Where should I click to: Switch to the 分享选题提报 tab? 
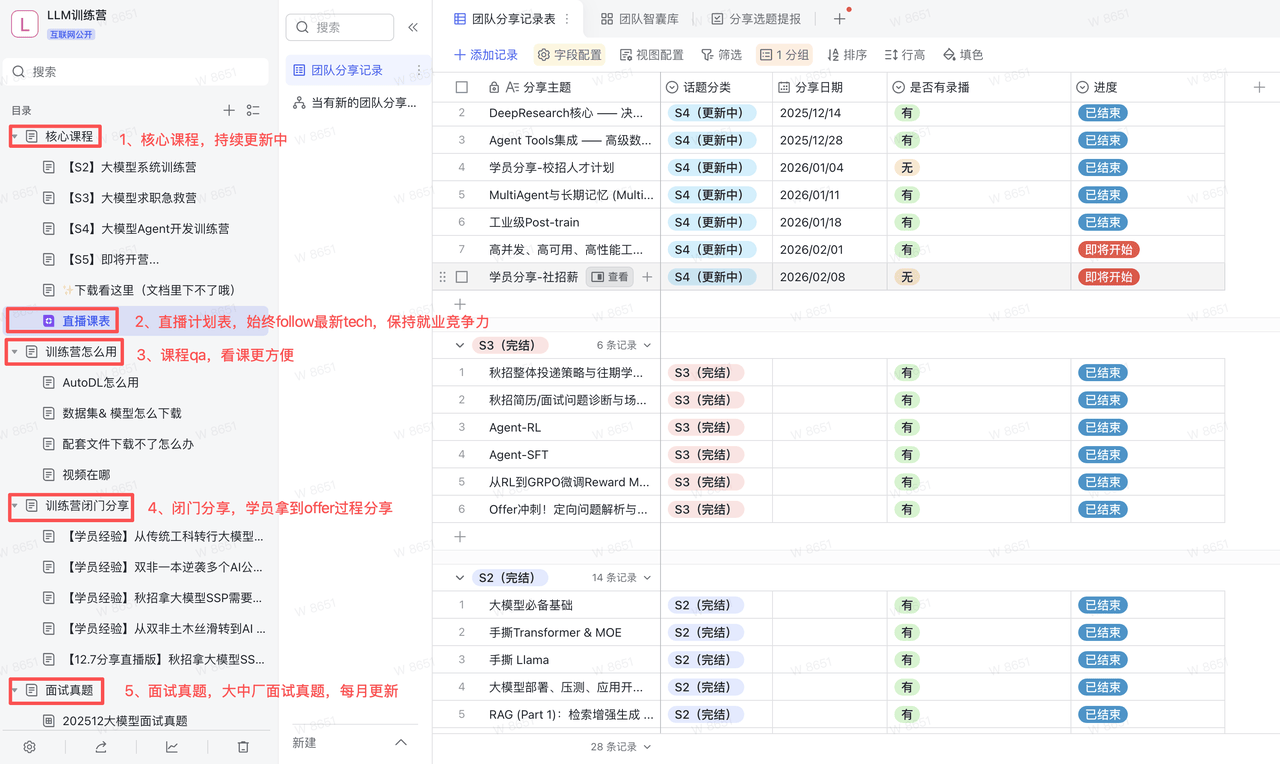tap(755, 19)
